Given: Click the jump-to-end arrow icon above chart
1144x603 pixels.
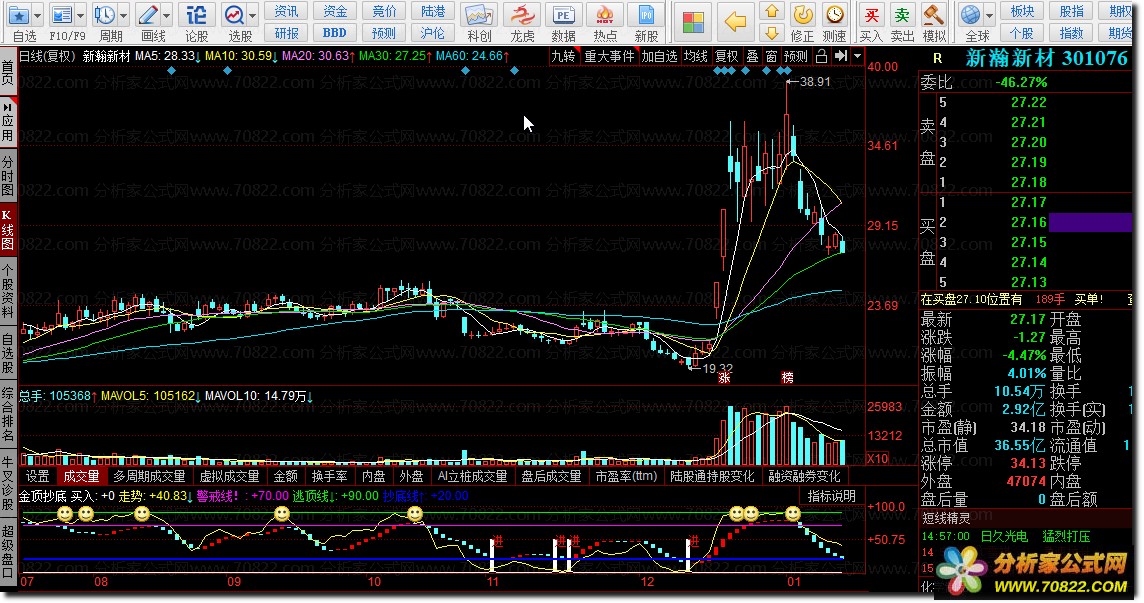Looking at the screenshot, I should [841, 56].
